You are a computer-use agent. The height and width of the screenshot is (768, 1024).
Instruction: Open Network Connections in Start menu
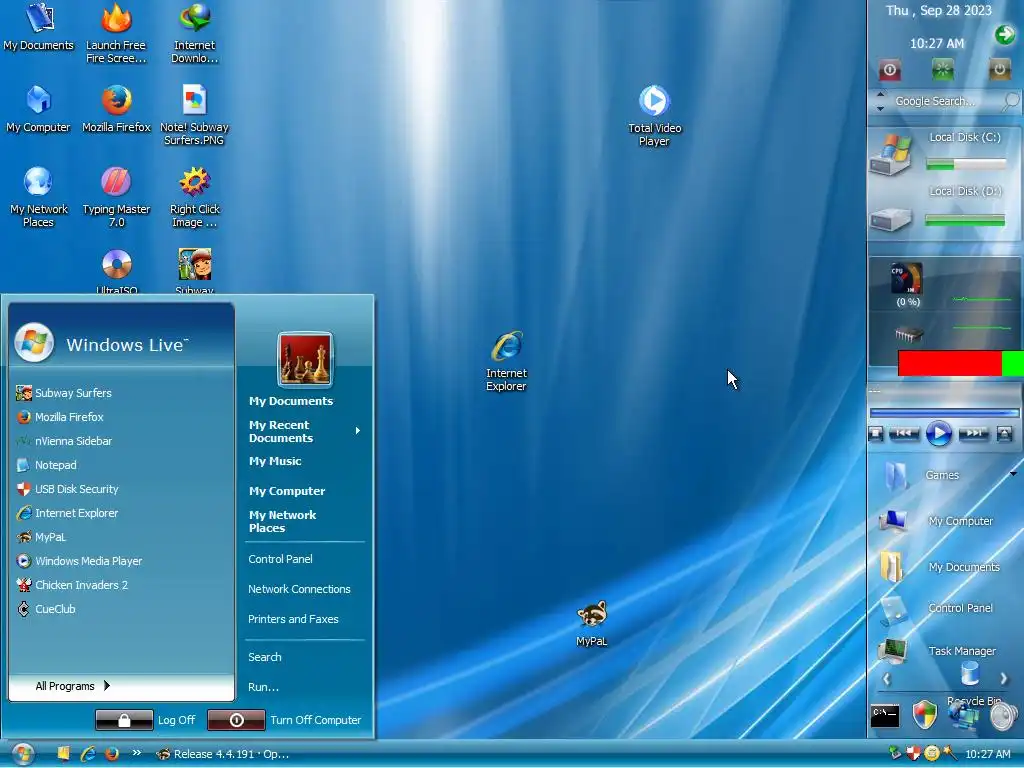(299, 589)
